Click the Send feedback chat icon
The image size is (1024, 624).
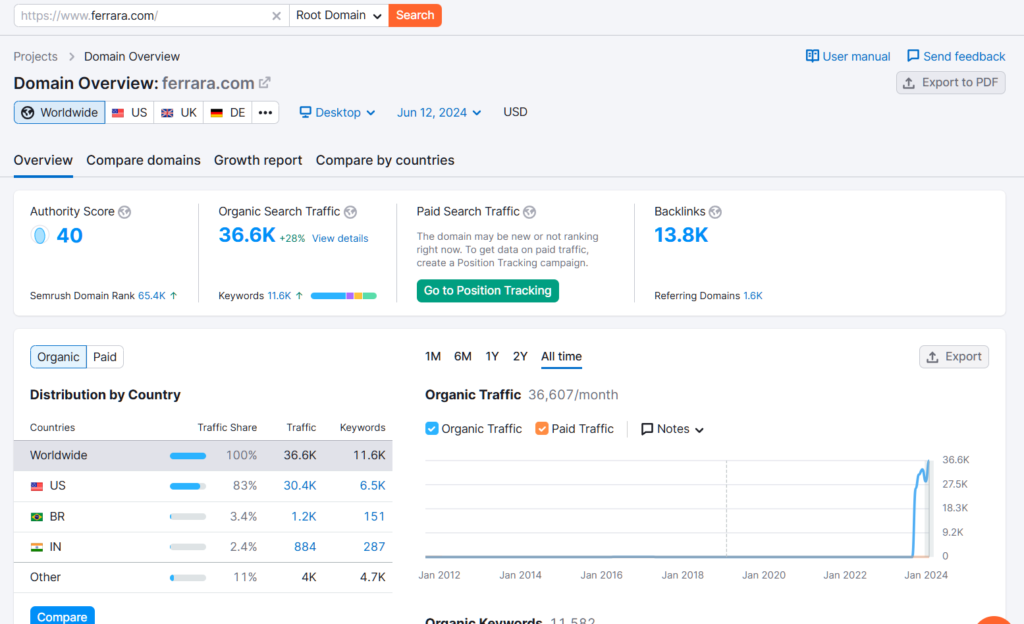(913, 56)
